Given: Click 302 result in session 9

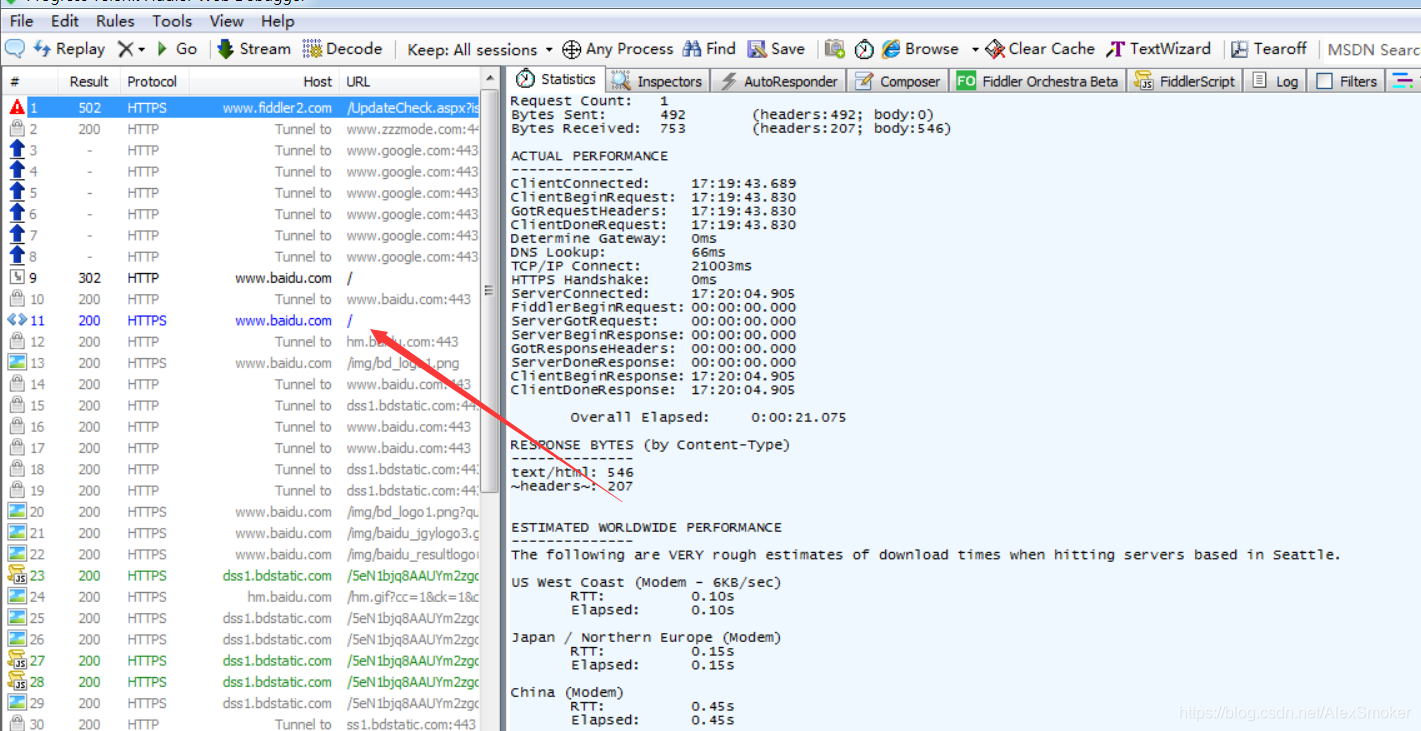Looking at the screenshot, I should click(x=90, y=278).
